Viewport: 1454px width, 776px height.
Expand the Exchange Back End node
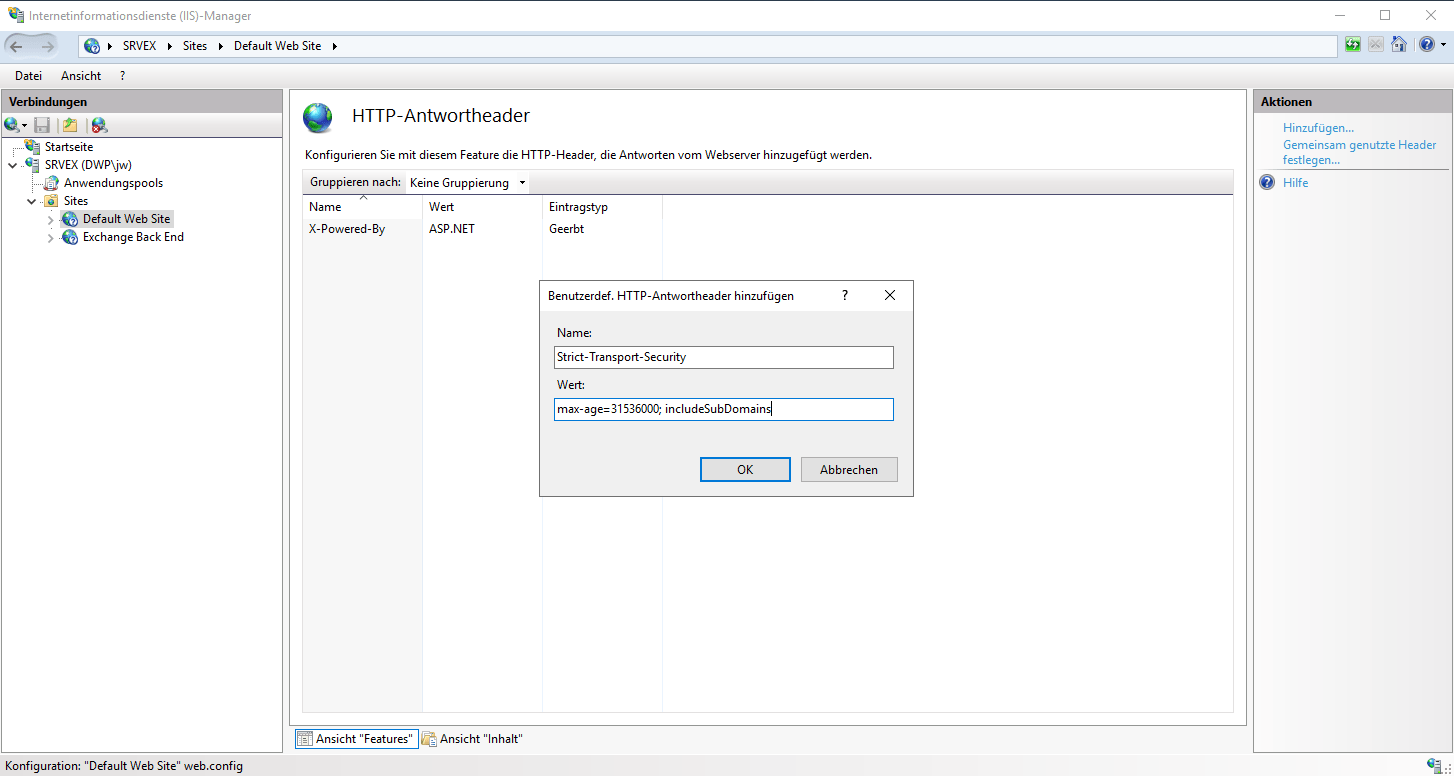click(x=51, y=238)
